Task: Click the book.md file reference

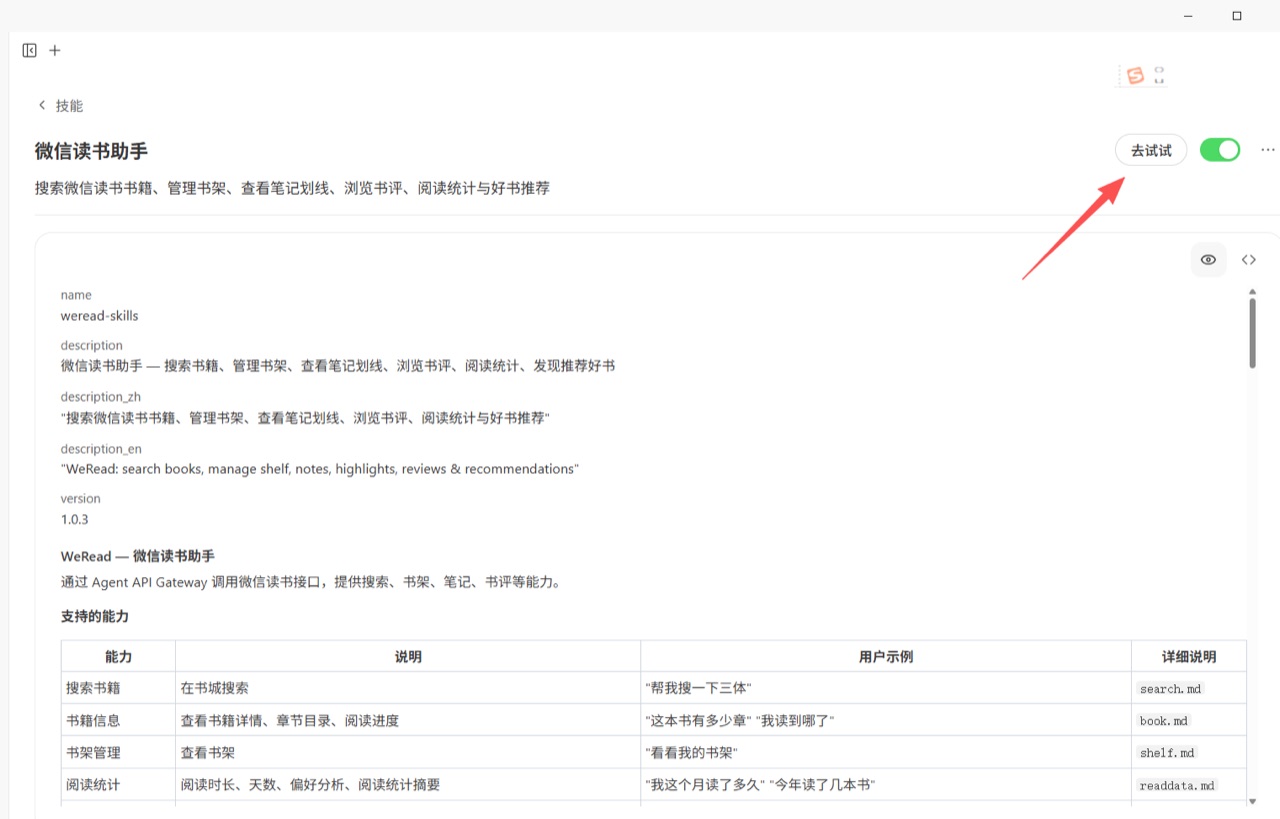Action: pos(1165,720)
